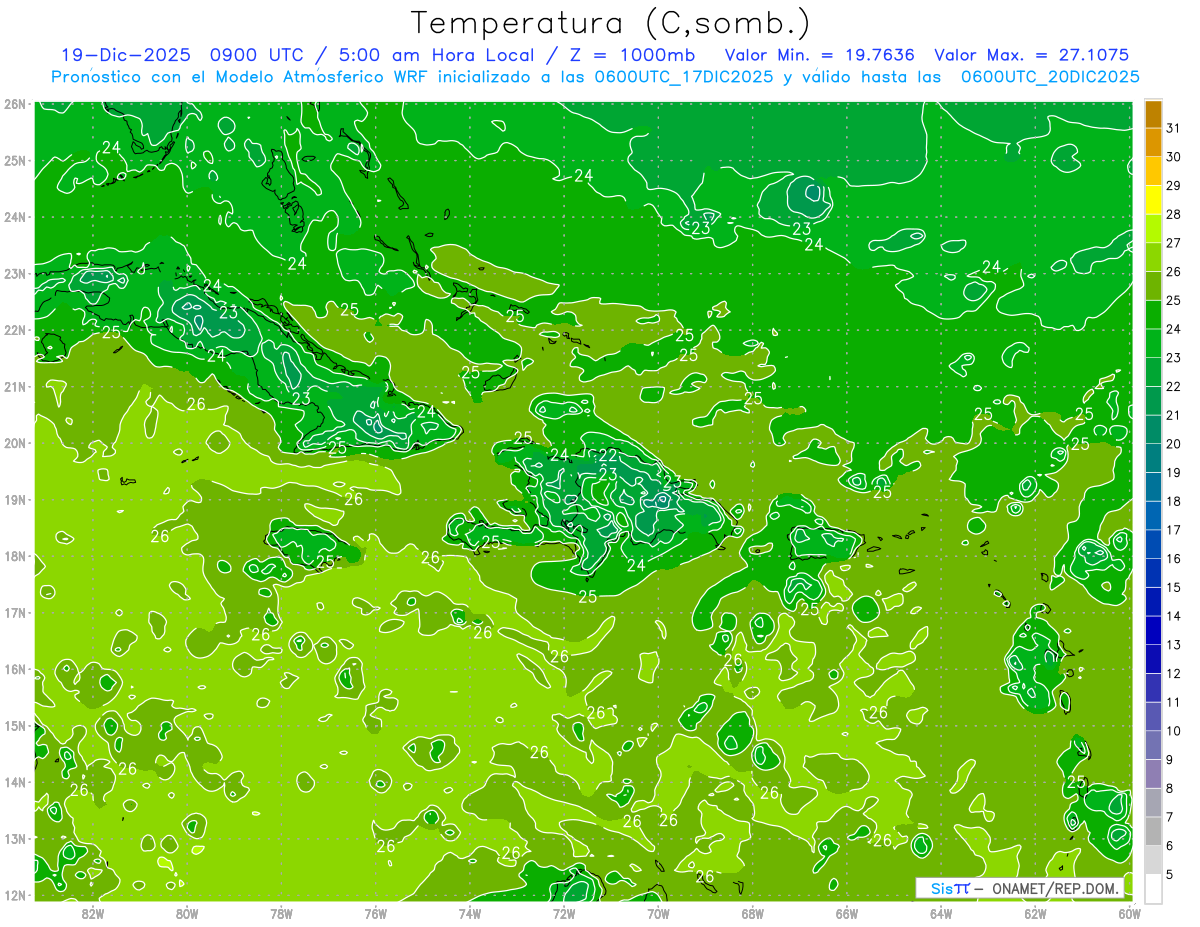Click the '80W' longitude axis label
This screenshot has width=1200, height=927.
[186, 913]
